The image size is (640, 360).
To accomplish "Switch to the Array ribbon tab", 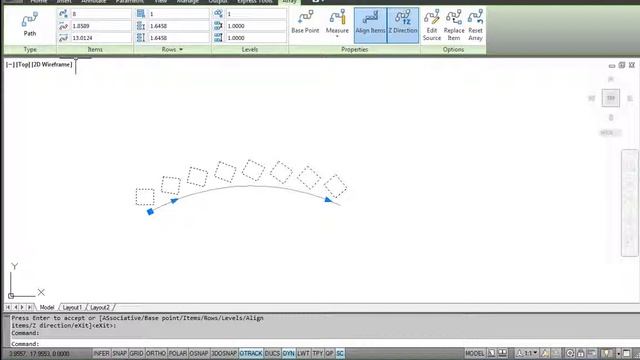I will 289,2.
